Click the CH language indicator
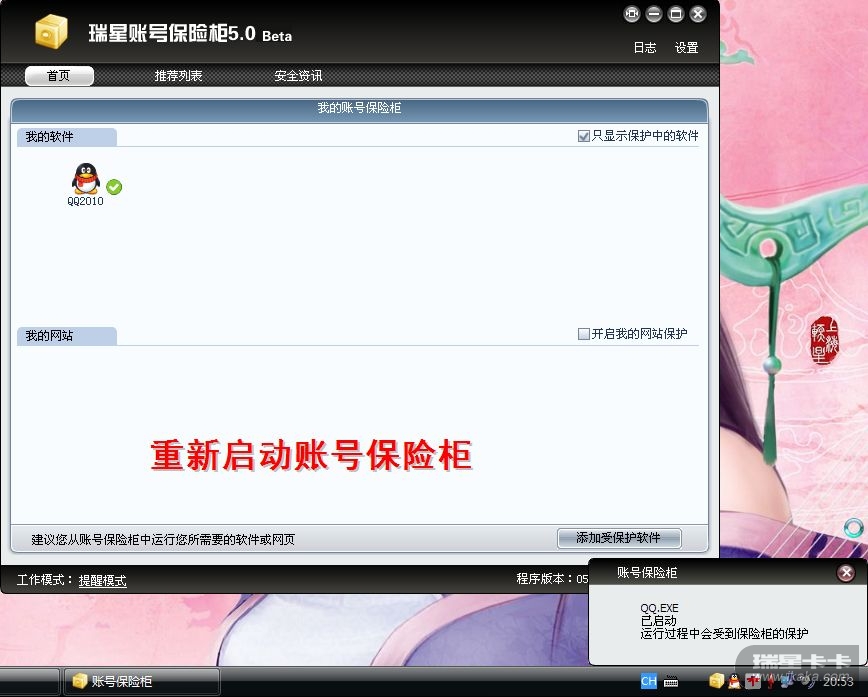The width and height of the screenshot is (868, 697). click(649, 681)
